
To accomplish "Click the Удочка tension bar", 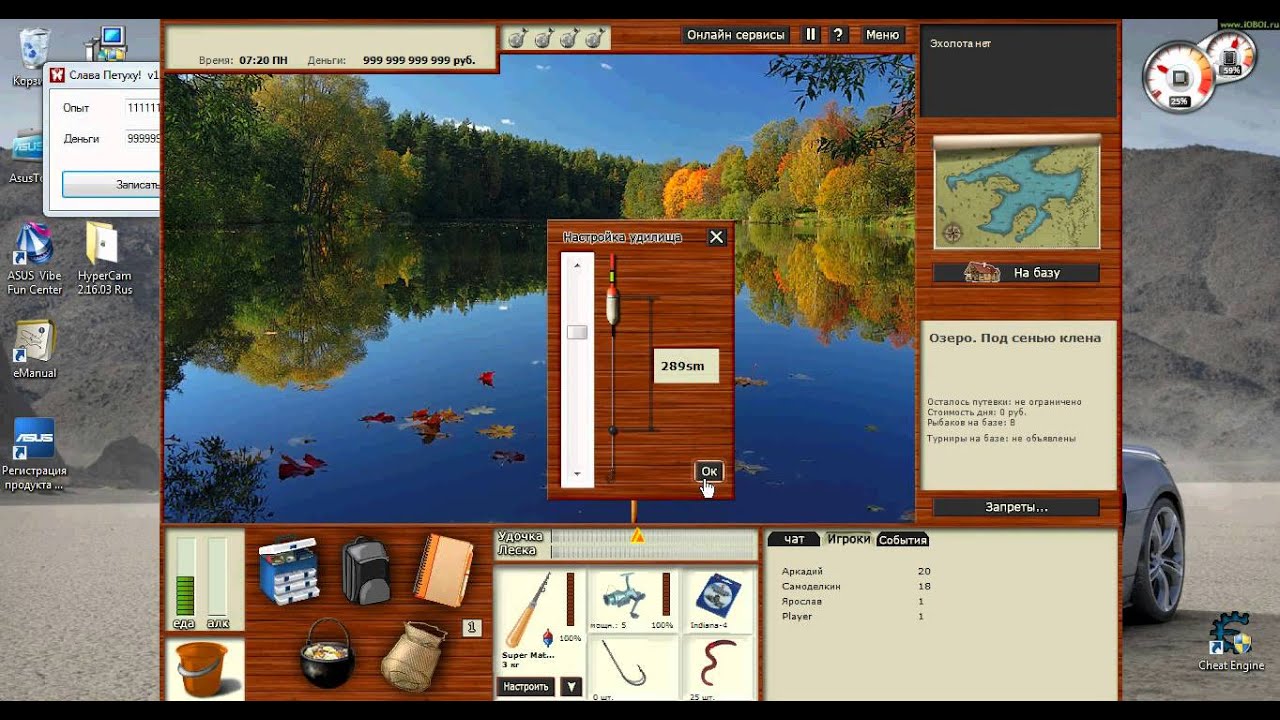I will pos(653,537).
